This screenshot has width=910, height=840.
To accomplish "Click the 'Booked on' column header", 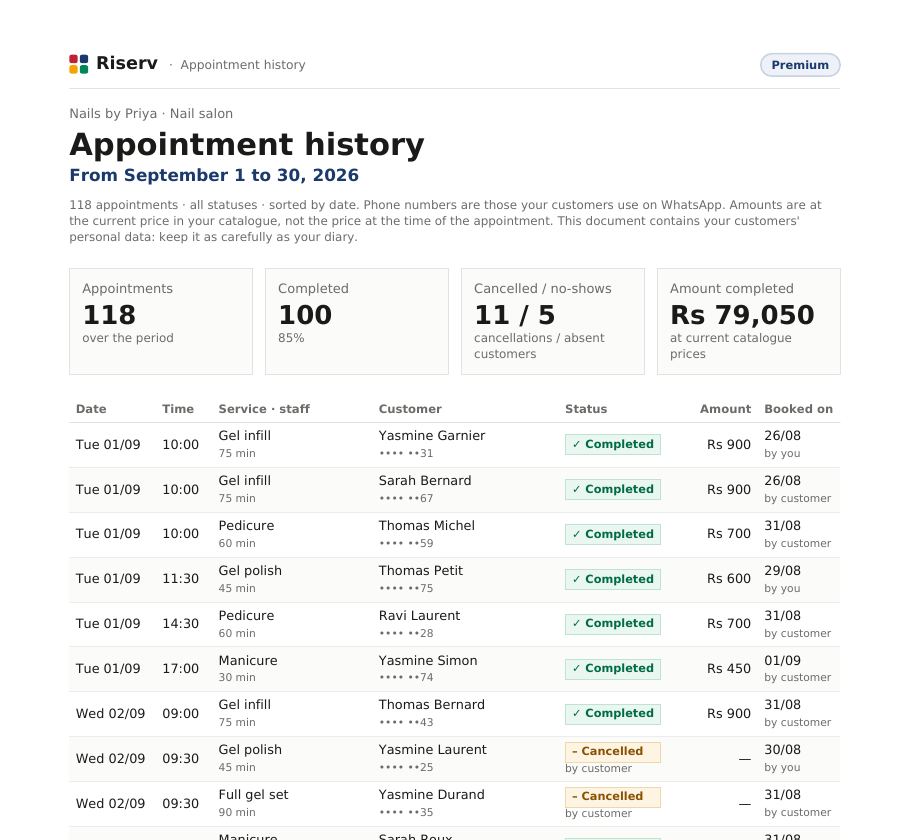I will [798, 409].
